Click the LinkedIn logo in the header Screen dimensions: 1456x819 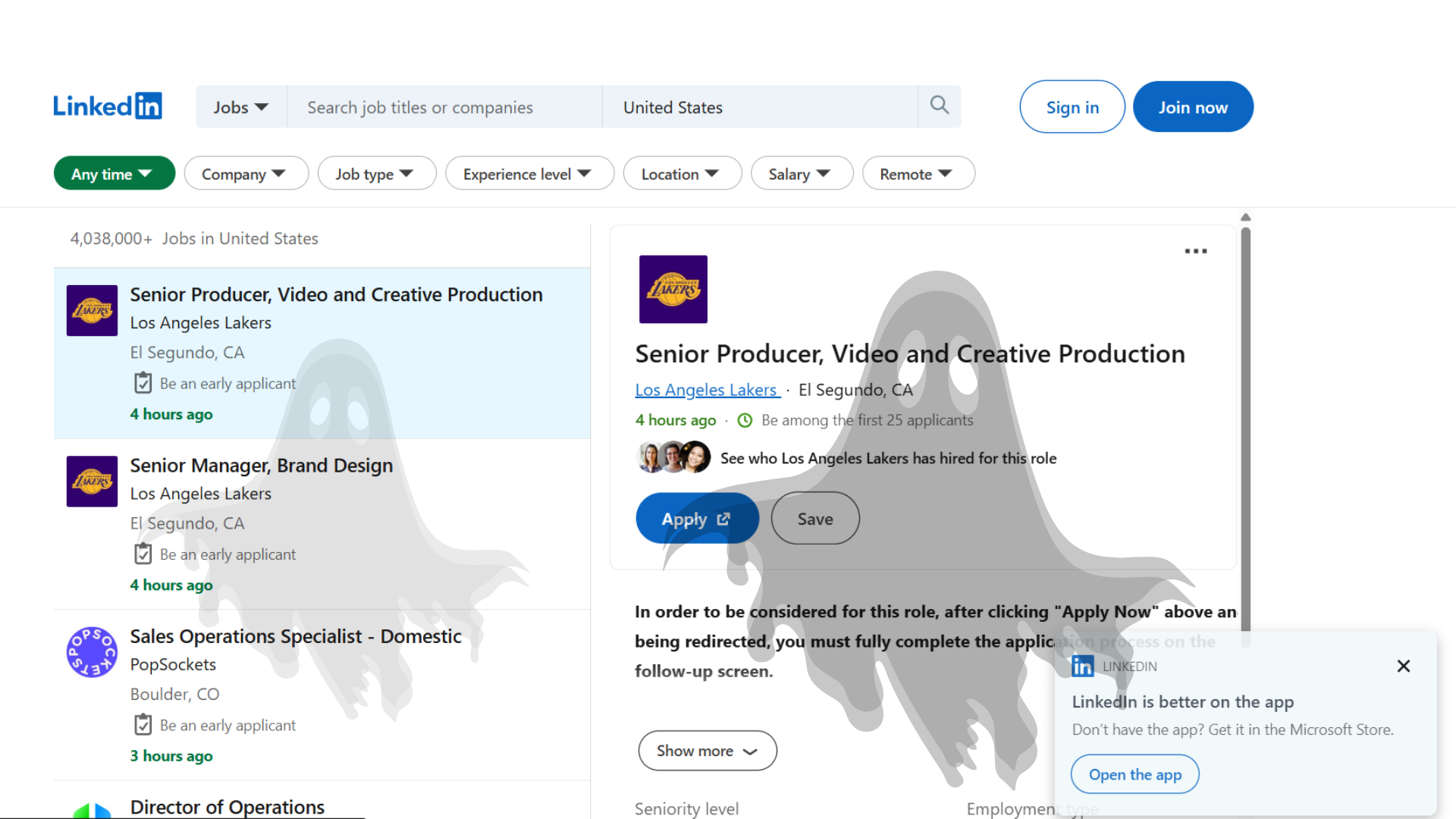[x=108, y=106]
